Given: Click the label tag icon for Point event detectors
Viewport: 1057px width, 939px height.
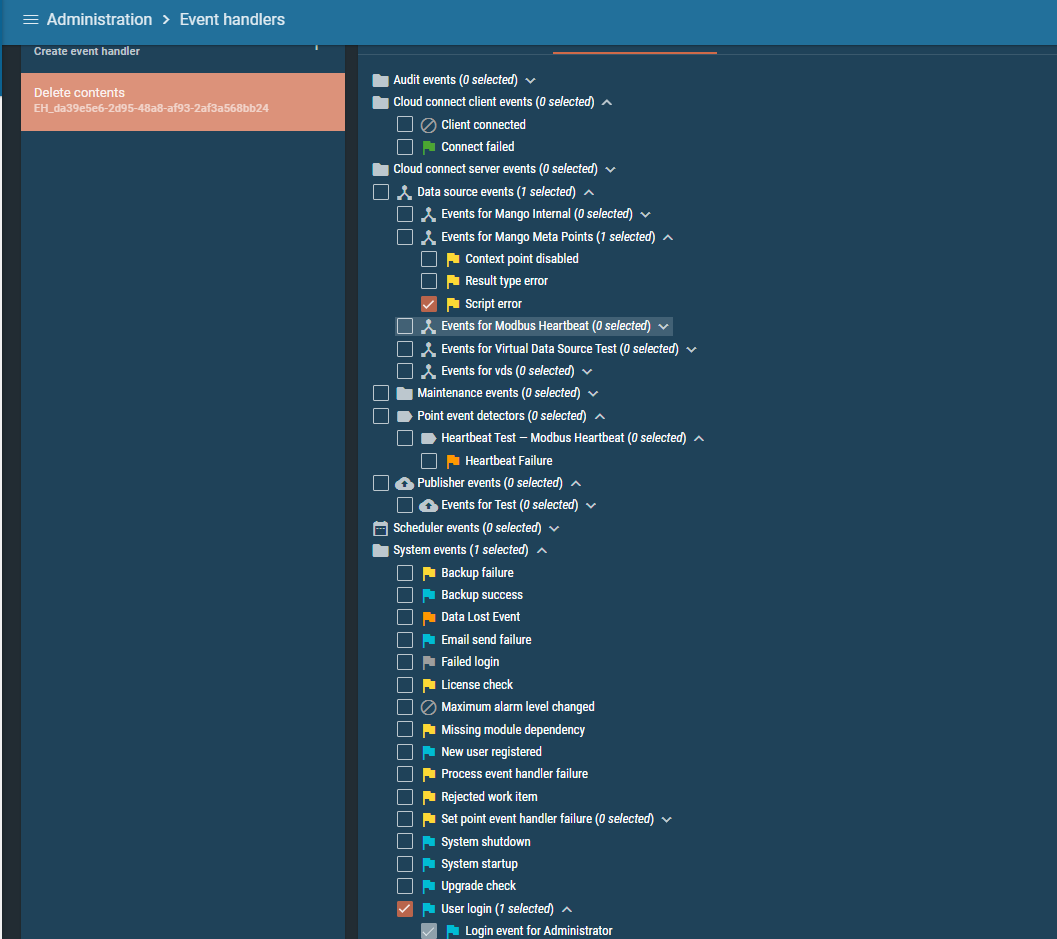Looking at the screenshot, I should click(x=404, y=416).
